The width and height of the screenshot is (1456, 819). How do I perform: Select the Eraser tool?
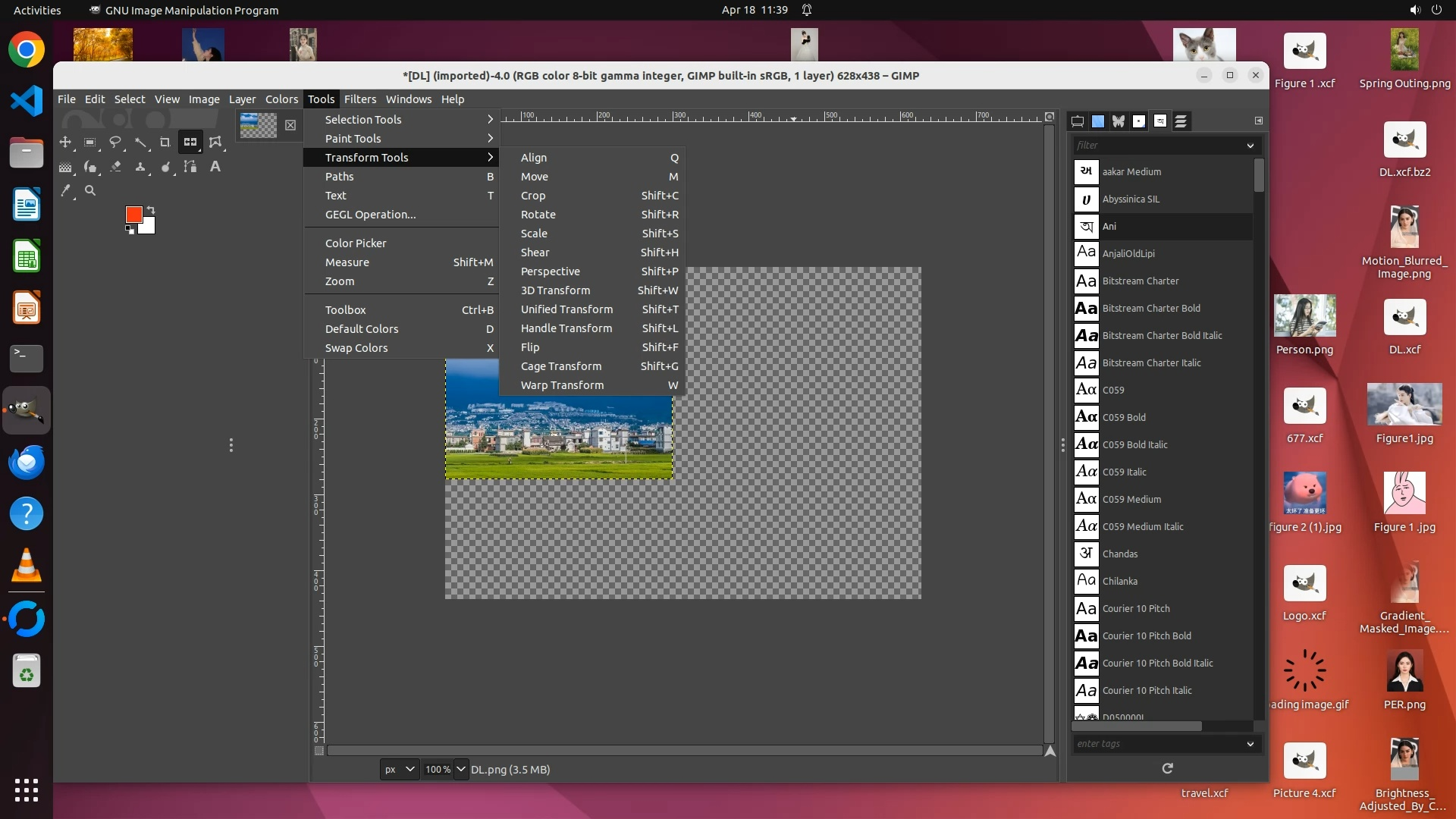coord(115,167)
